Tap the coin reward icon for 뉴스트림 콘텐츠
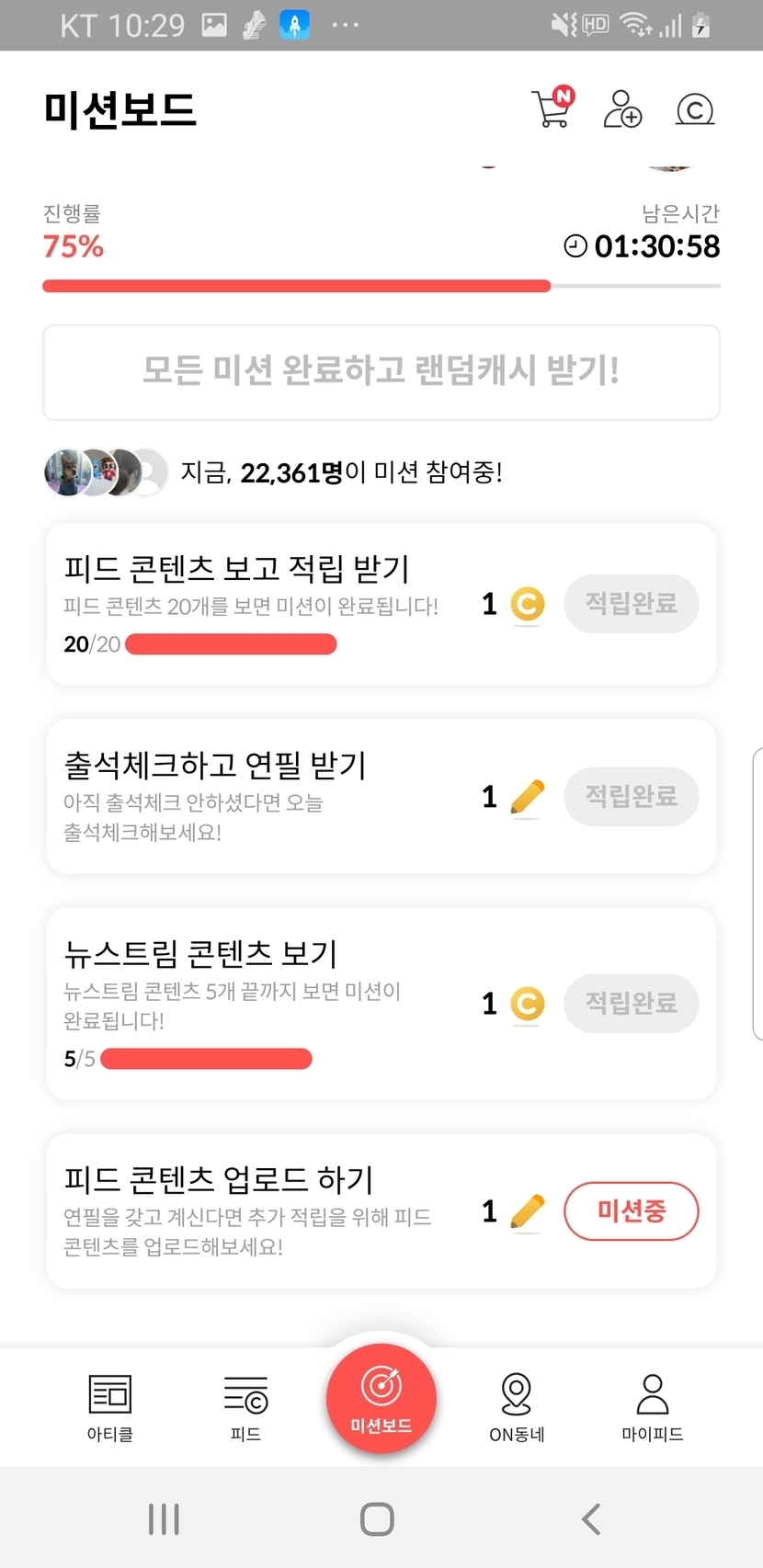The image size is (763, 1568). 527,1003
